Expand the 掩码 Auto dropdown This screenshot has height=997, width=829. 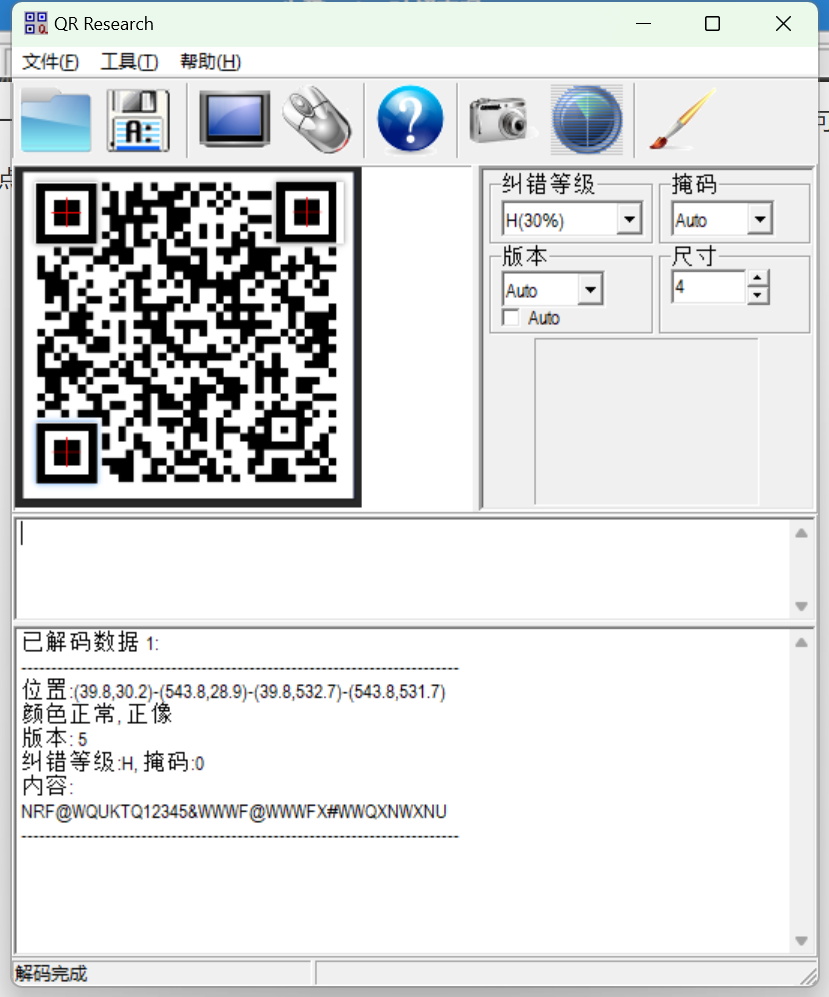pyautogui.click(x=760, y=219)
